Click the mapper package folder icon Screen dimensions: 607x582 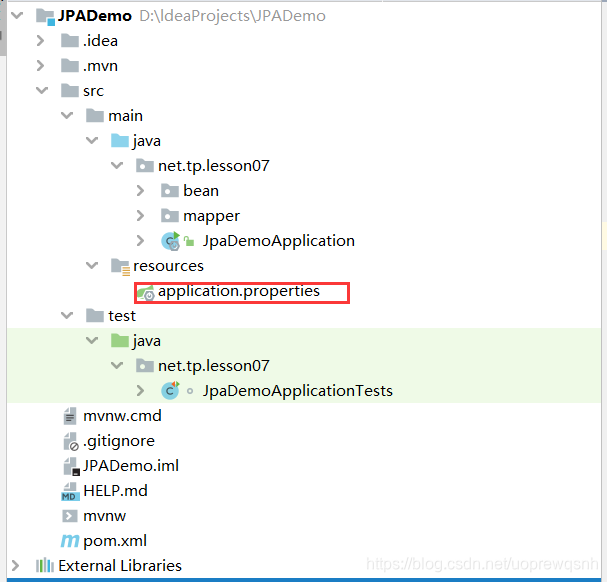tap(170, 215)
